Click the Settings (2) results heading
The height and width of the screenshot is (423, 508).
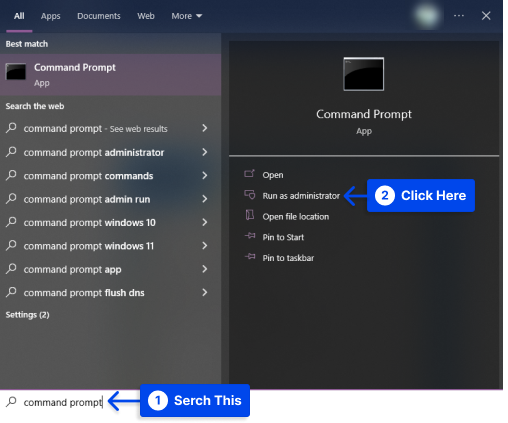click(27, 315)
